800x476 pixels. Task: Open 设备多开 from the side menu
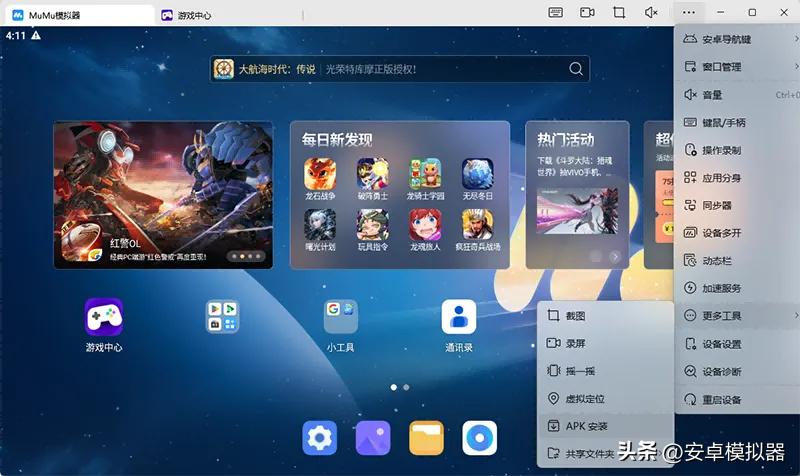click(721, 233)
